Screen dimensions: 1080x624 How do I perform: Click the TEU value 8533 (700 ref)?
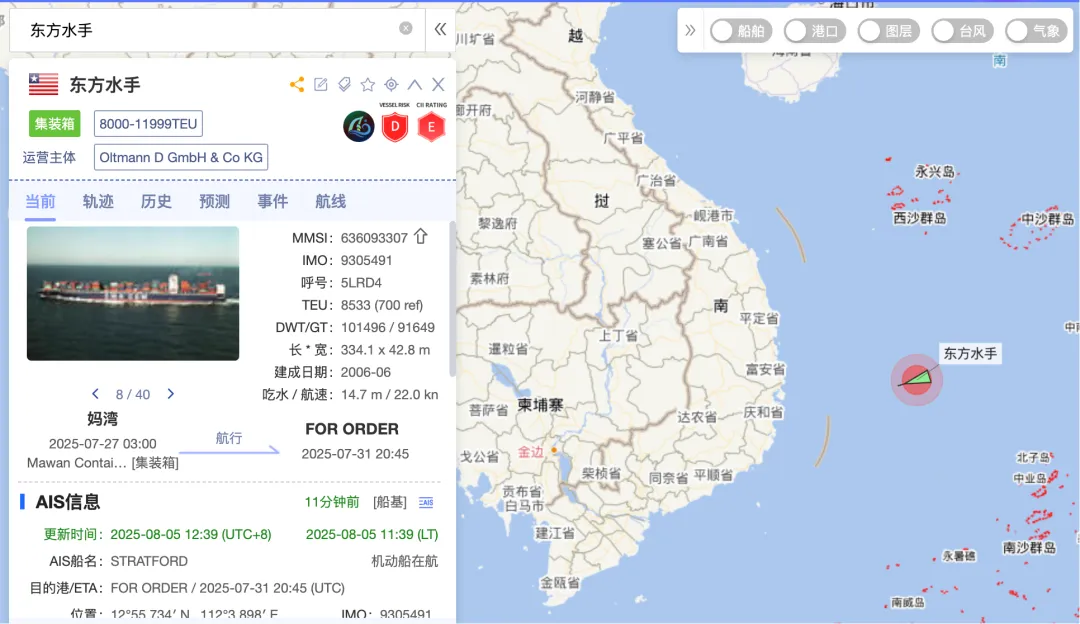(x=382, y=305)
